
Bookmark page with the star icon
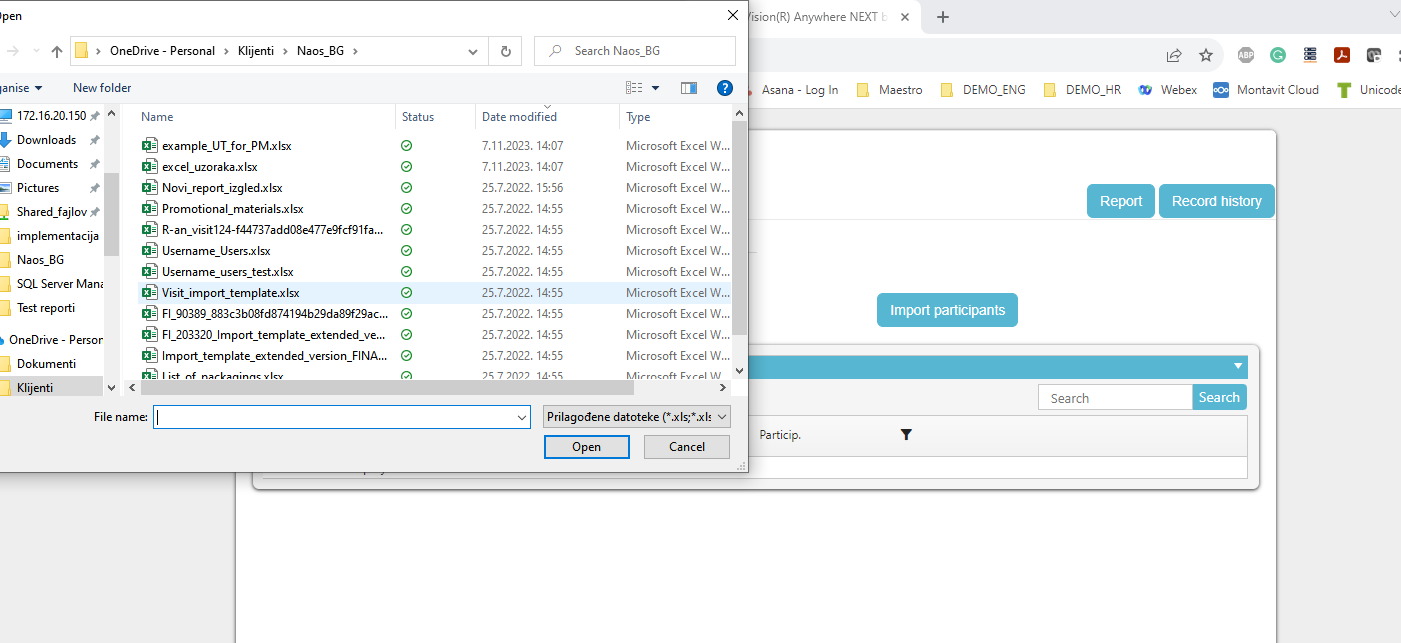(x=1206, y=55)
